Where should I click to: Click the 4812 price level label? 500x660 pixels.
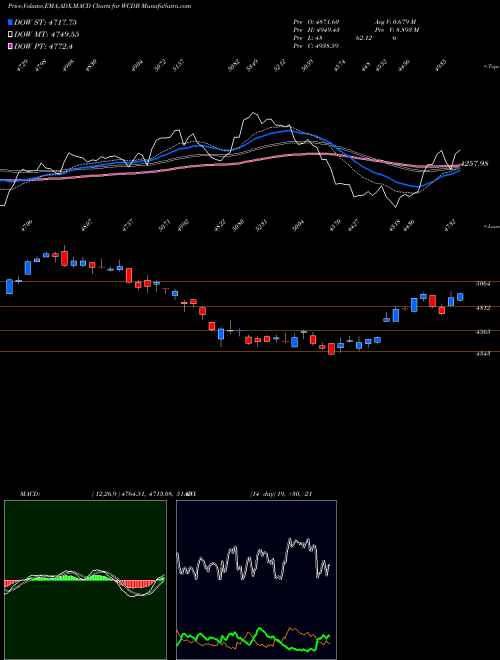coord(483,308)
